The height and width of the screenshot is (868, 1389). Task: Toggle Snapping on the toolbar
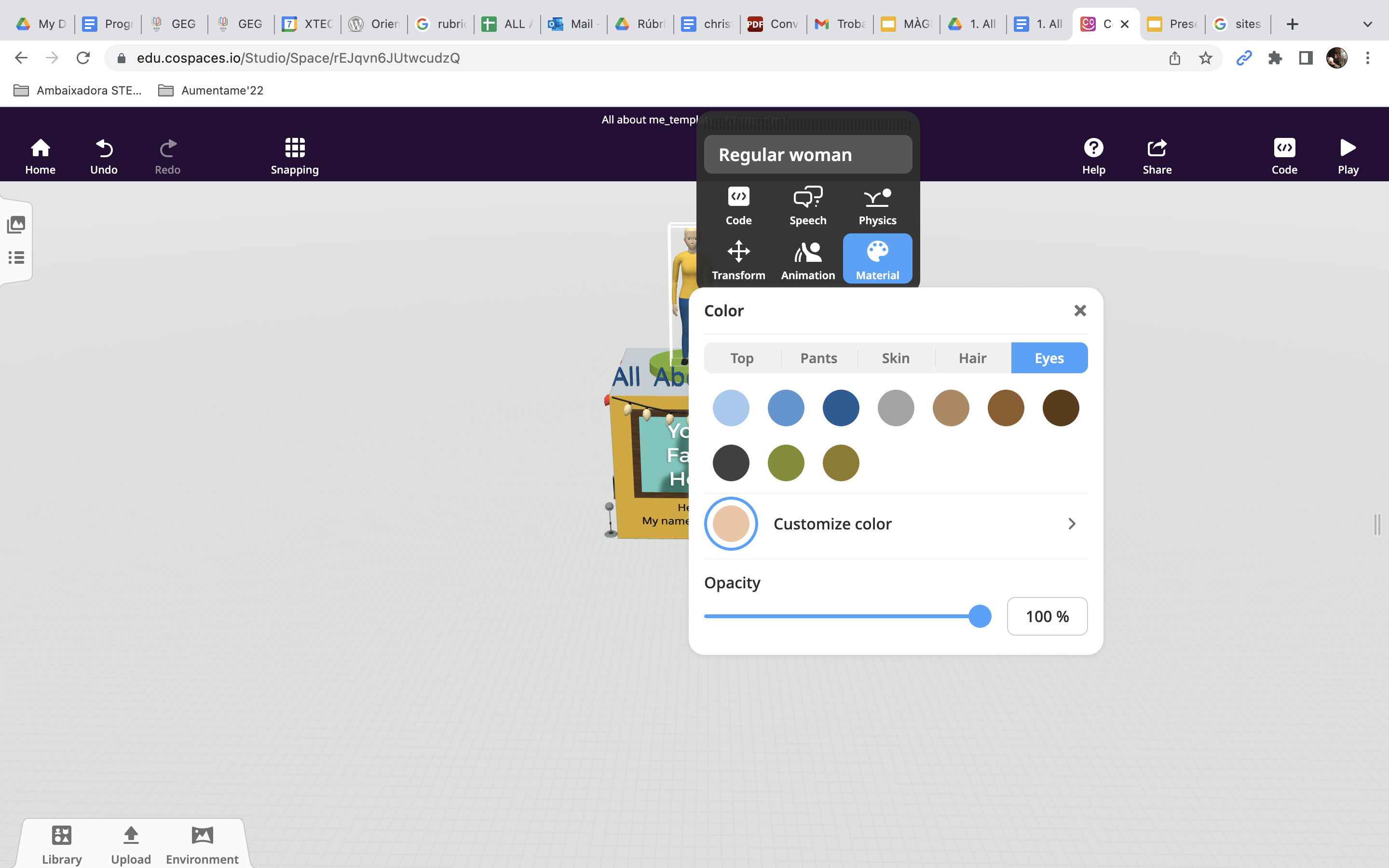[x=295, y=154]
